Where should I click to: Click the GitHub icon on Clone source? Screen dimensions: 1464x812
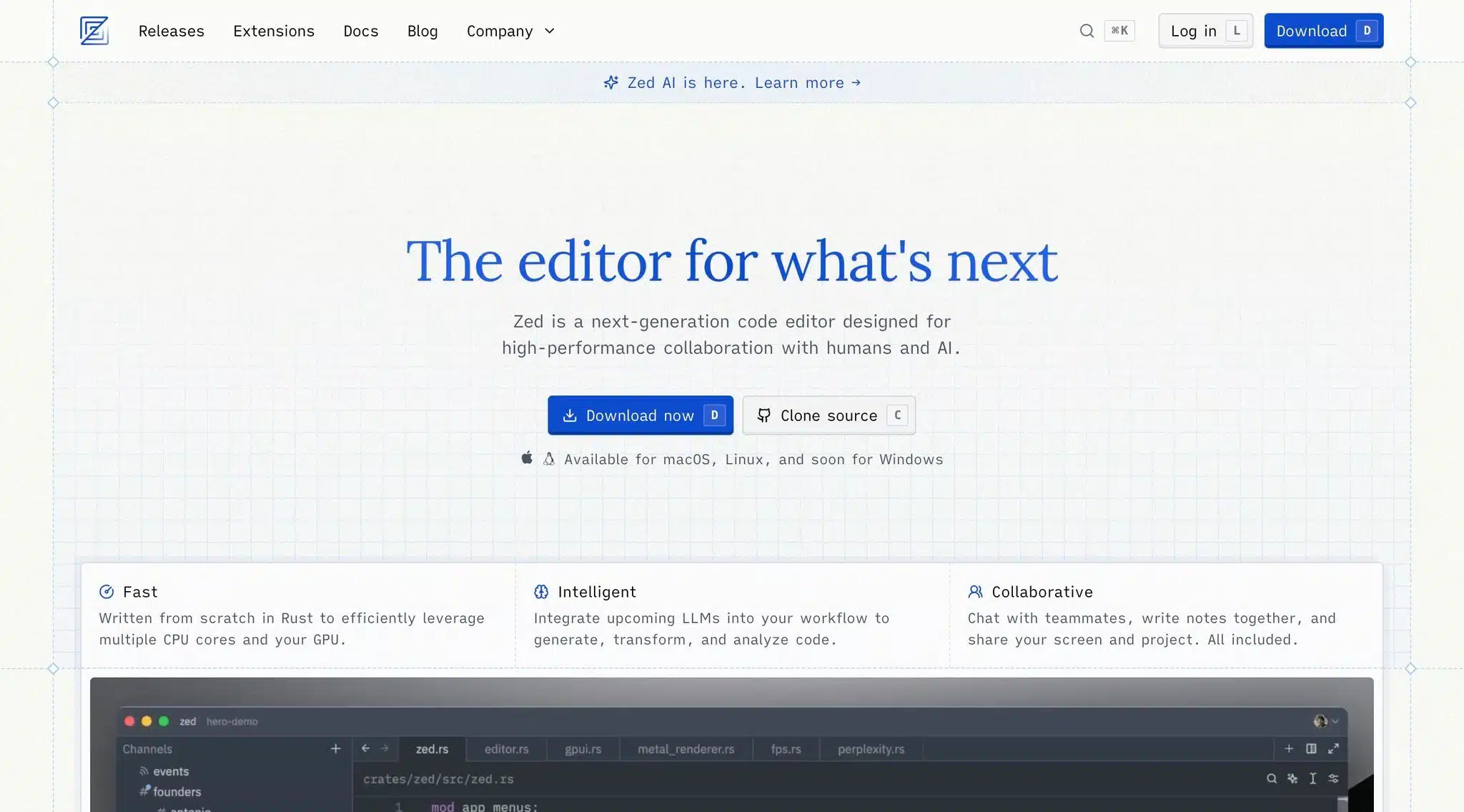coord(764,415)
